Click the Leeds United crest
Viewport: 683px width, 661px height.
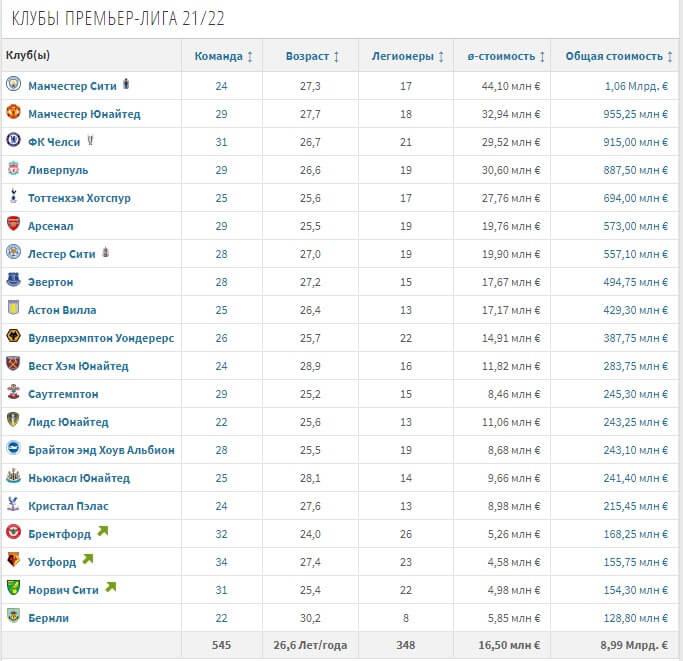tap(14, 420)
